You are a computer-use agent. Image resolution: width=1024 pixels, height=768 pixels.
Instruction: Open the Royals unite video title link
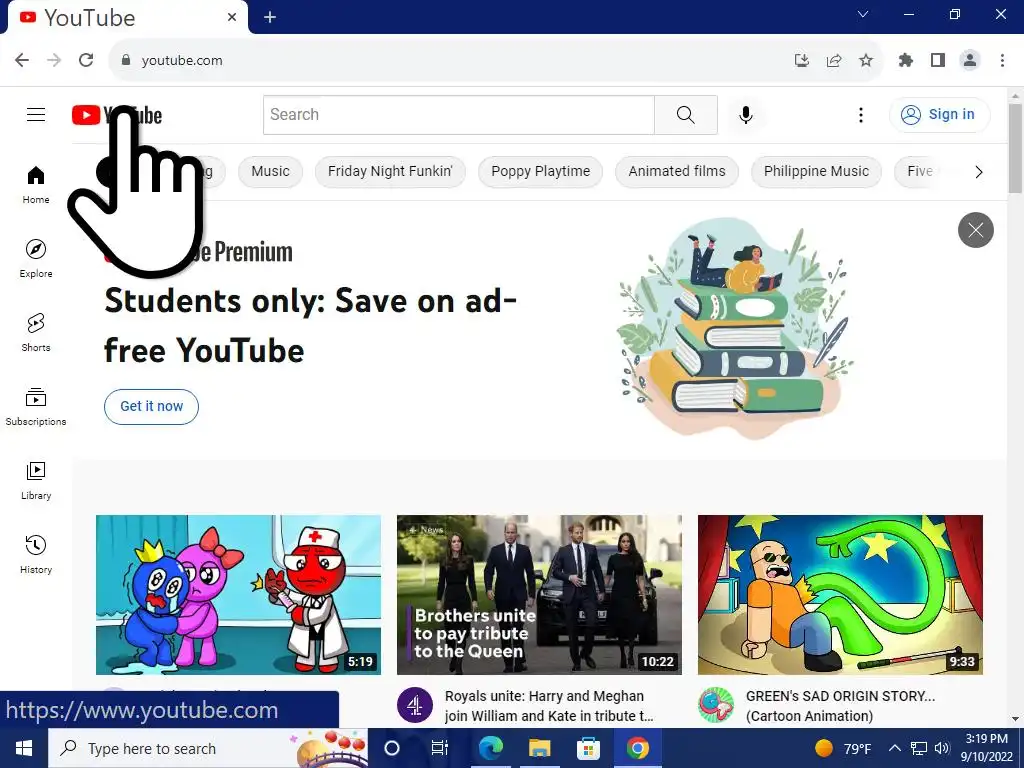[549, 706]
